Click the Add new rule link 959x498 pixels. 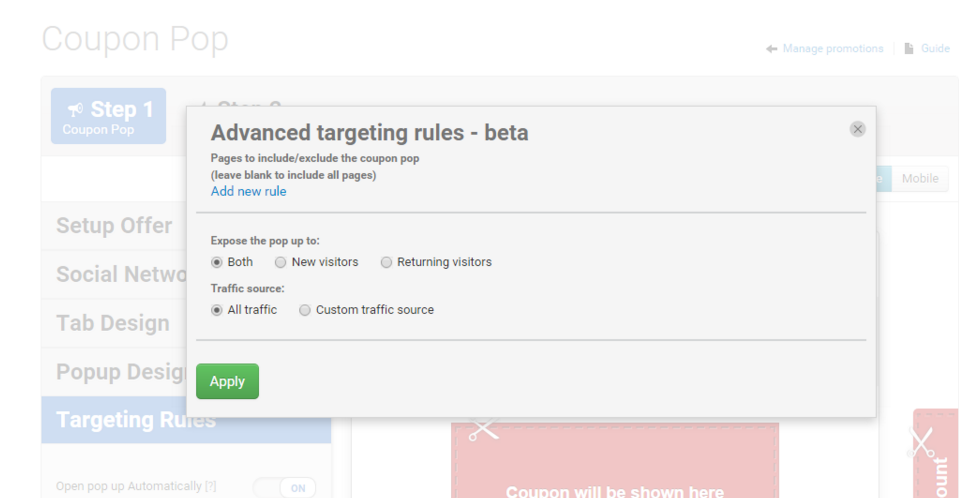point(248,191)
